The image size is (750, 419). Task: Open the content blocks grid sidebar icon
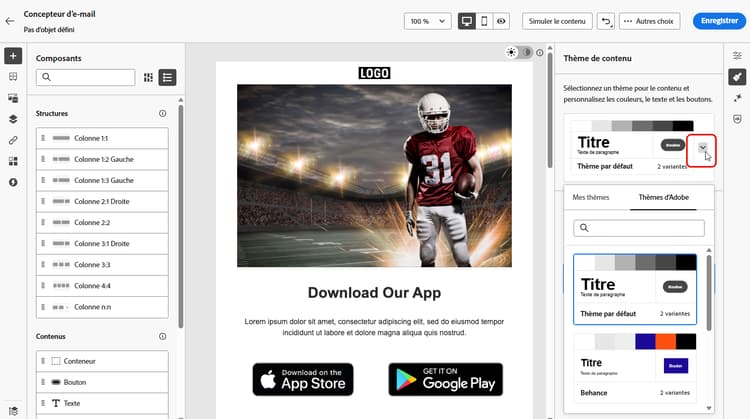click(13, 161)
